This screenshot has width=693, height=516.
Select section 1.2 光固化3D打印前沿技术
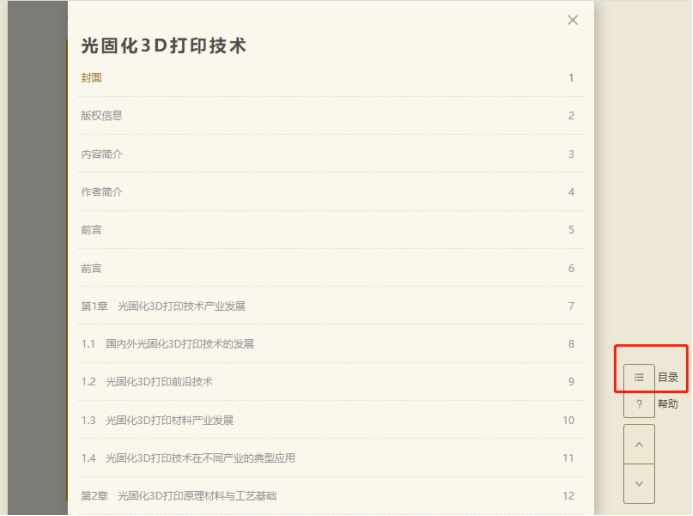[147, 382]
